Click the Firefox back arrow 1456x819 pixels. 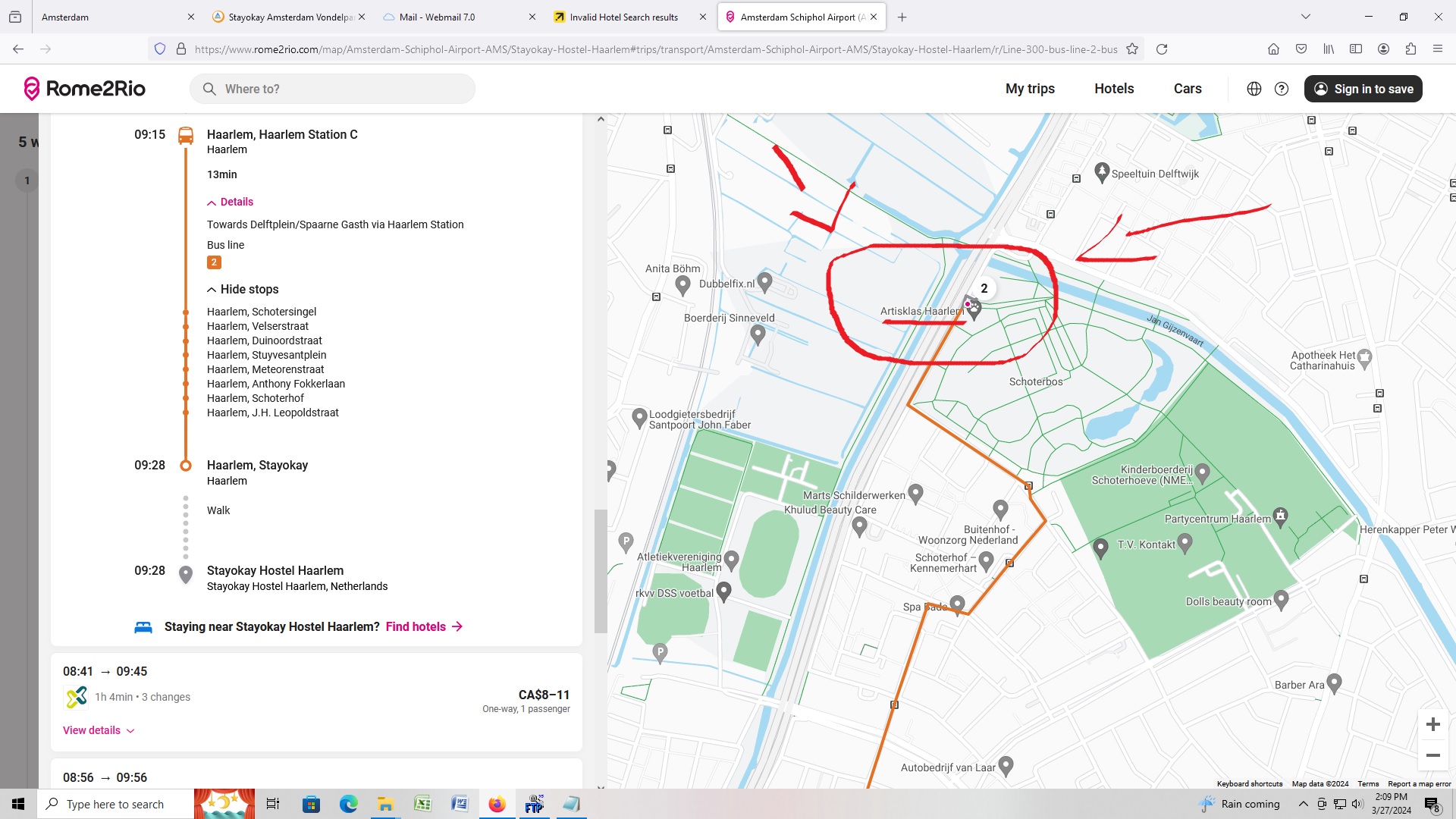(x=18, y=49)
